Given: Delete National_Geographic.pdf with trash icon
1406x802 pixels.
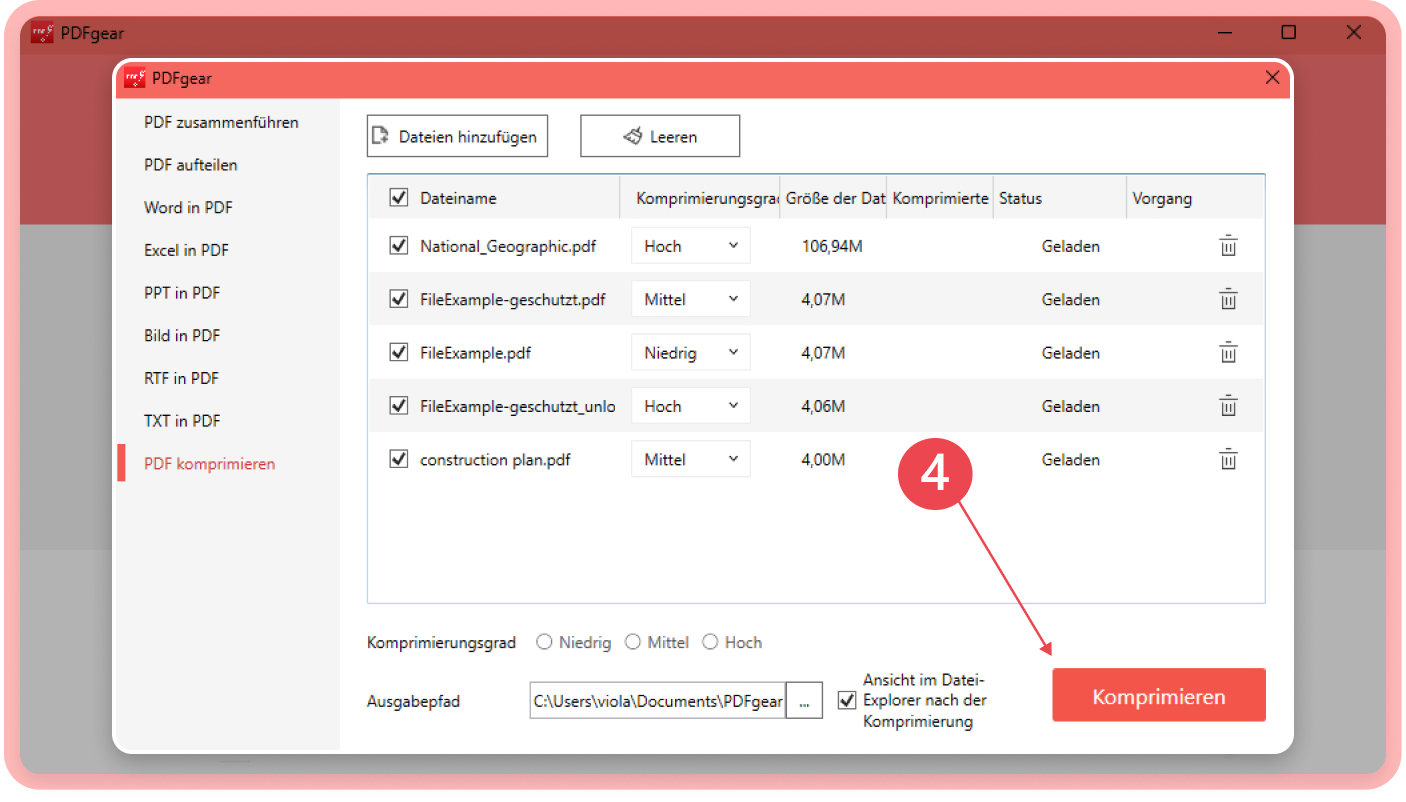Looking at the screenshot, I should [x=1228, y=246].
